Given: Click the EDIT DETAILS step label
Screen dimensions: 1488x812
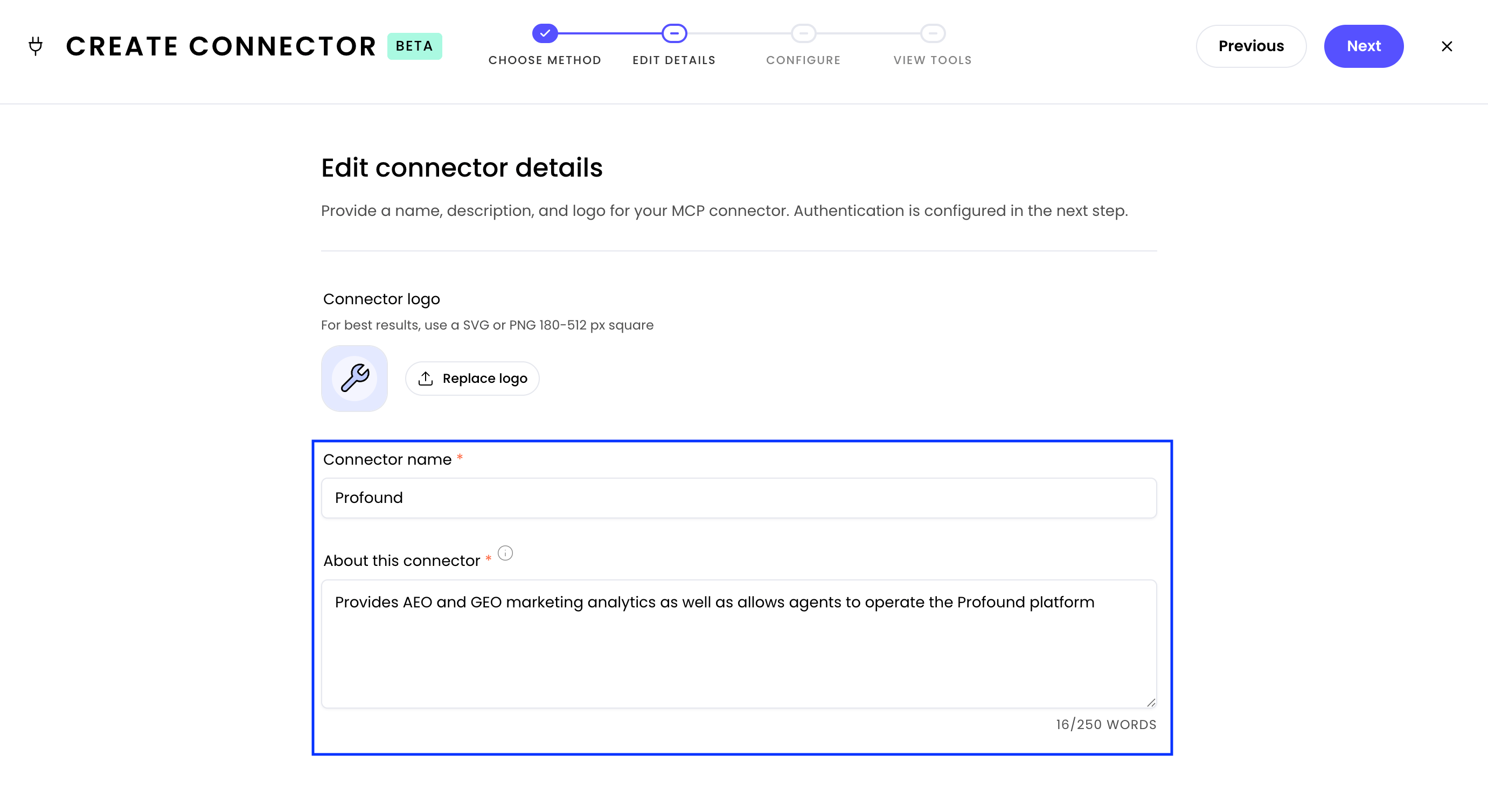Looking at the screenshot, I should coord(674,60).
